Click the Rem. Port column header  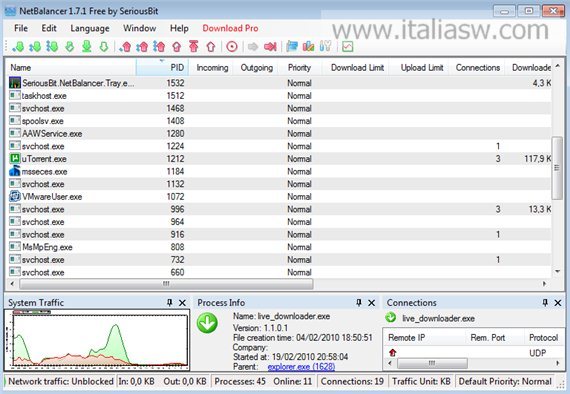click(495, 338)
